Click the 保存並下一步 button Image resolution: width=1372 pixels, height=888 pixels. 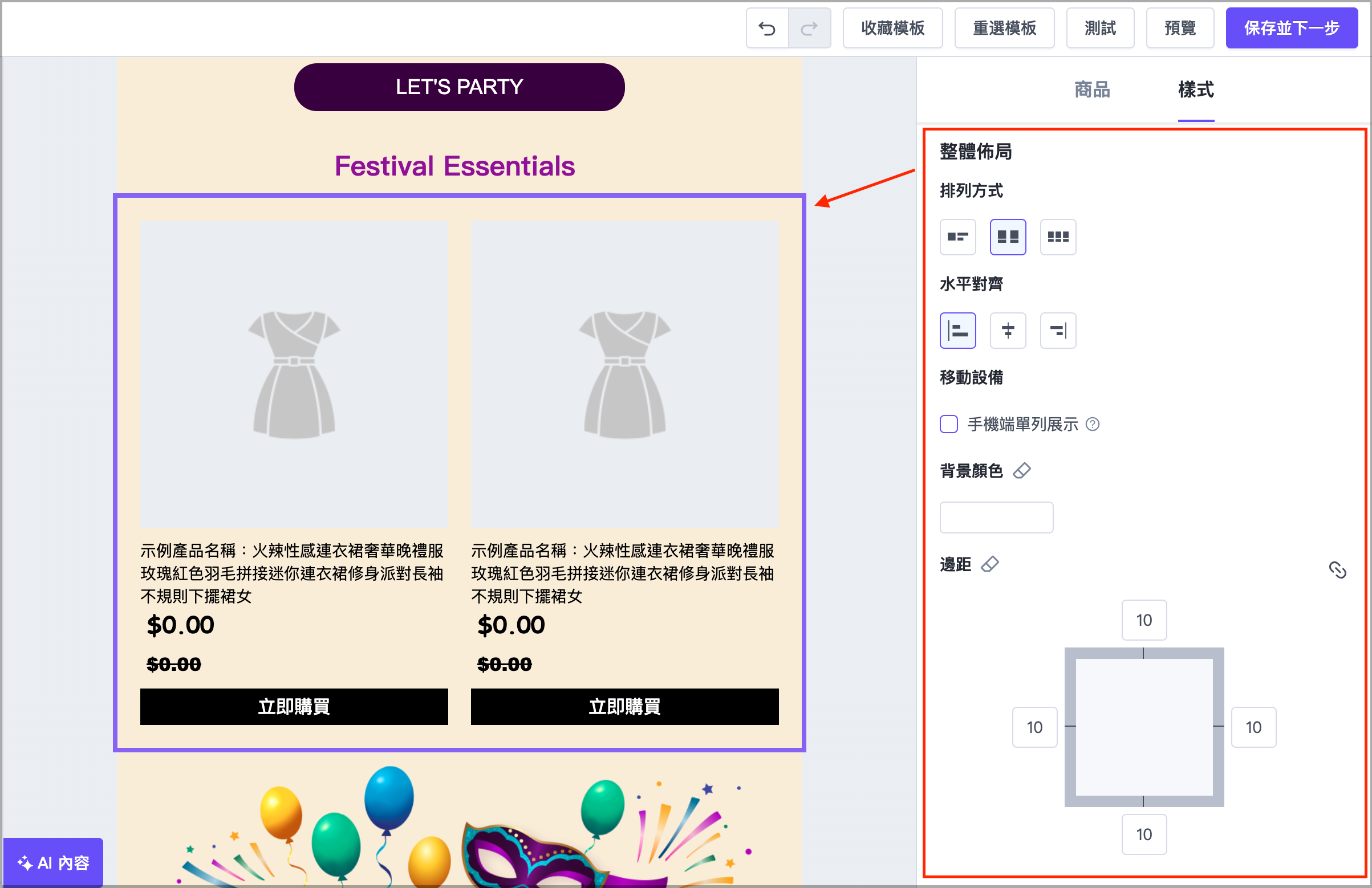tap(1291, 28)
